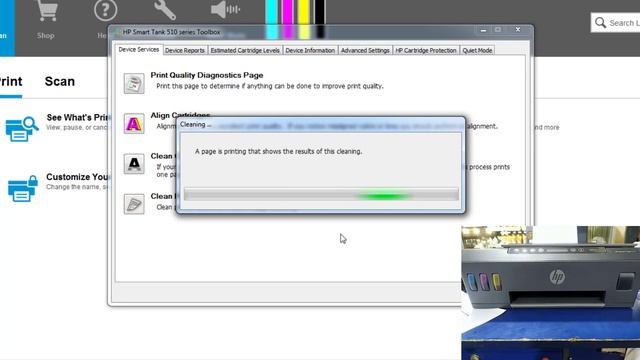The height and width of the screenshot is (360, 640).
Task: Open the HP Cartridge Protection tab
Action: [426, 50]
